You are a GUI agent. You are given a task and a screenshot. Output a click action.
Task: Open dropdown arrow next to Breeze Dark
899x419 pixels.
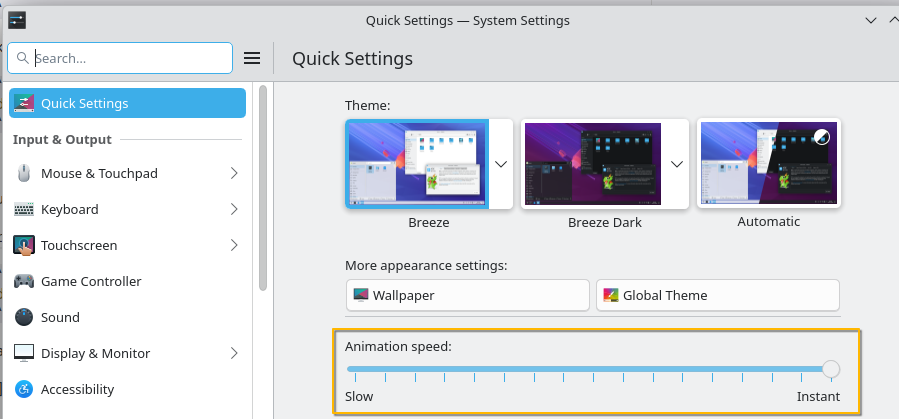677,164
